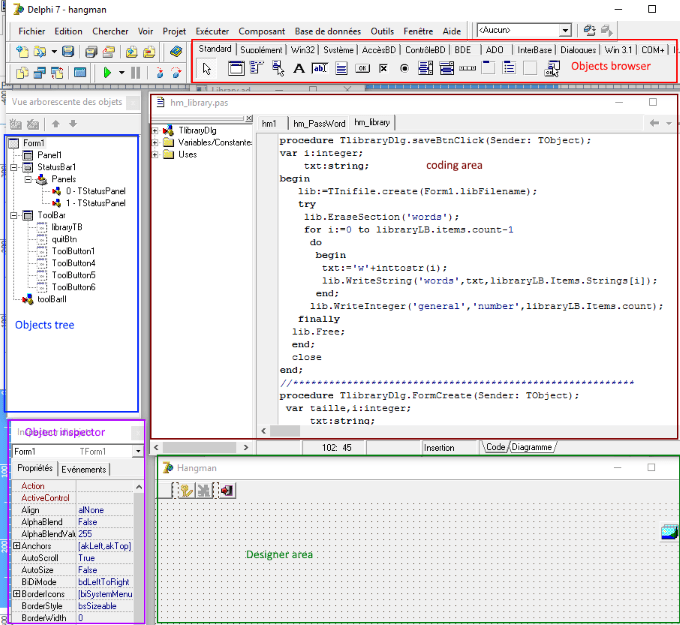Select the CheckBox component in palette

tap(384, 69)
